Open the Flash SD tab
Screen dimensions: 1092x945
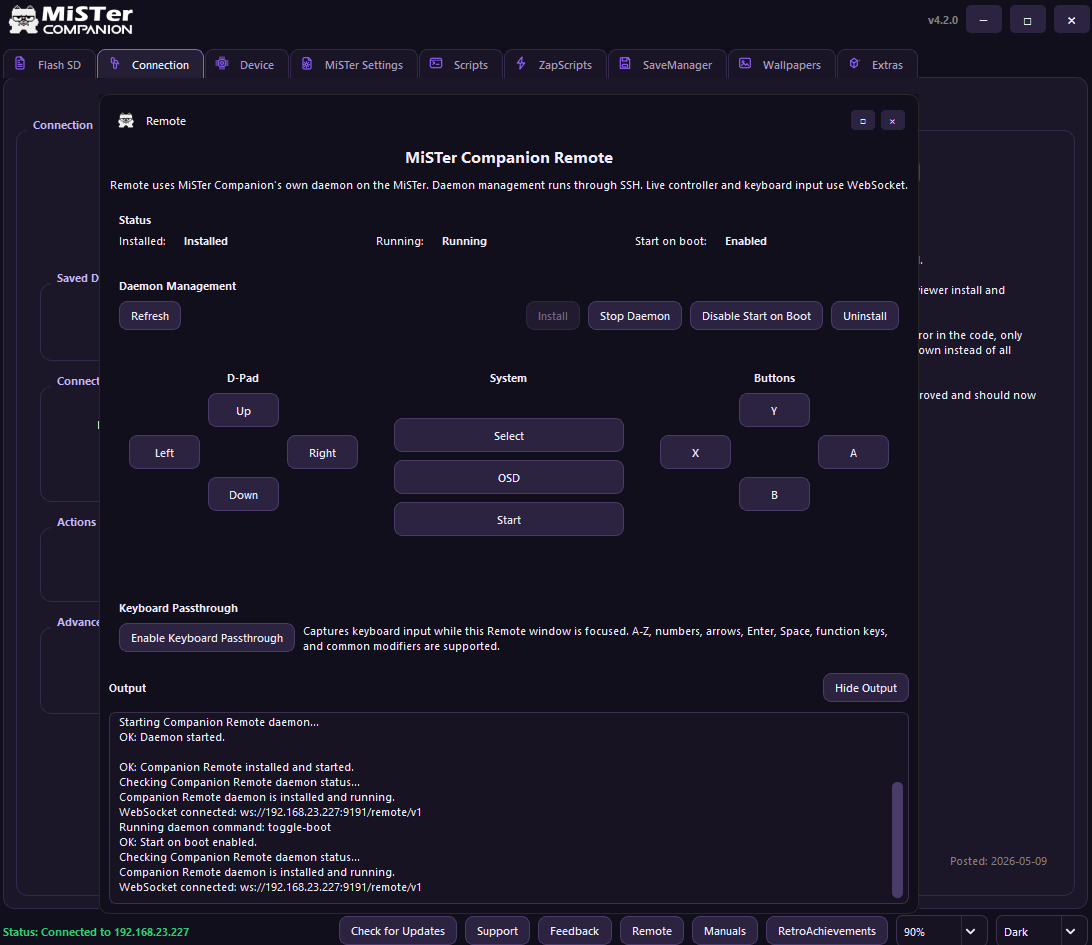(49, 64)
